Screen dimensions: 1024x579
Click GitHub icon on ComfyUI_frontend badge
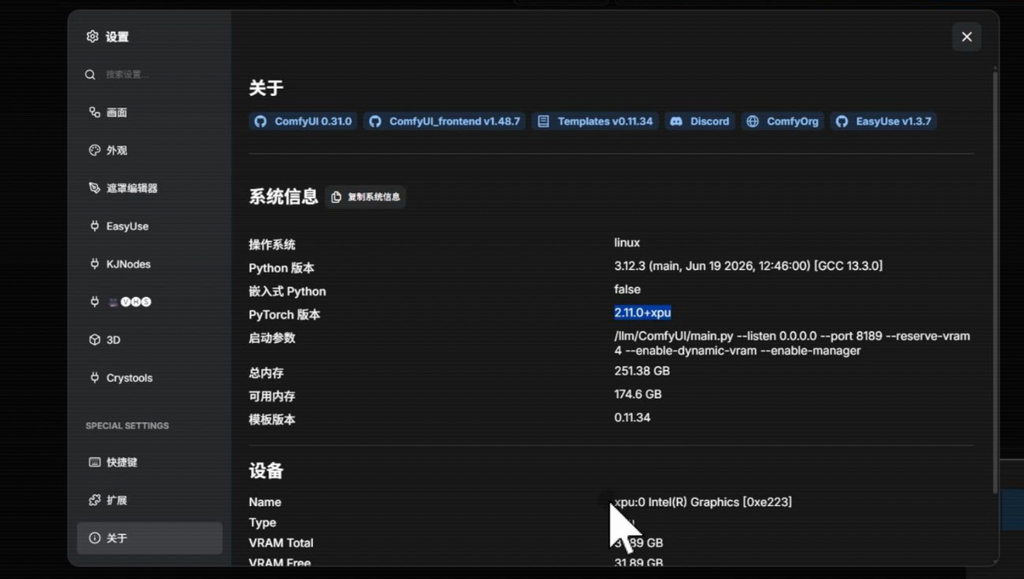[x=375, y=121]
